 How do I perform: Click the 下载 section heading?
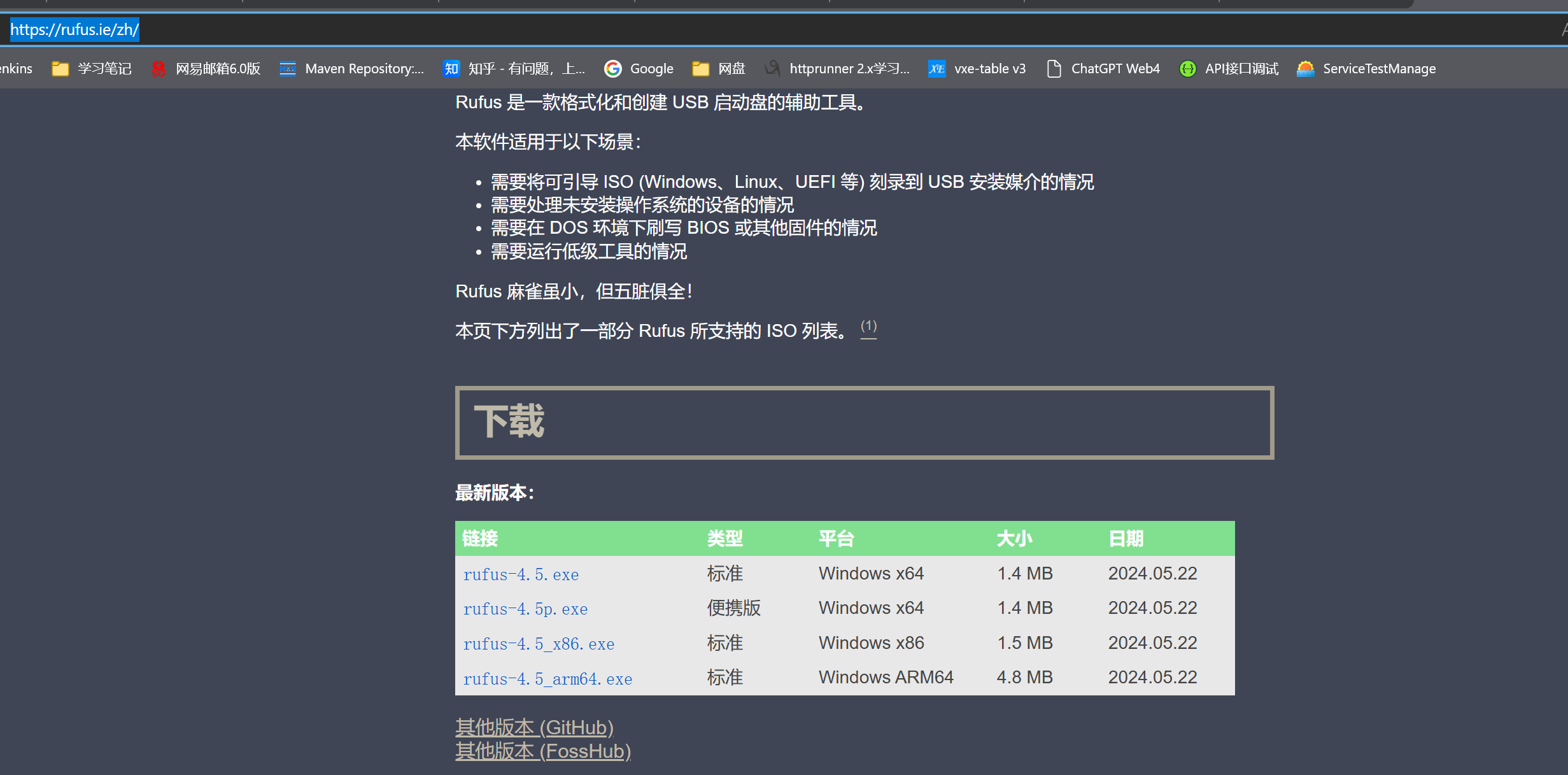(x=509, y=422)
